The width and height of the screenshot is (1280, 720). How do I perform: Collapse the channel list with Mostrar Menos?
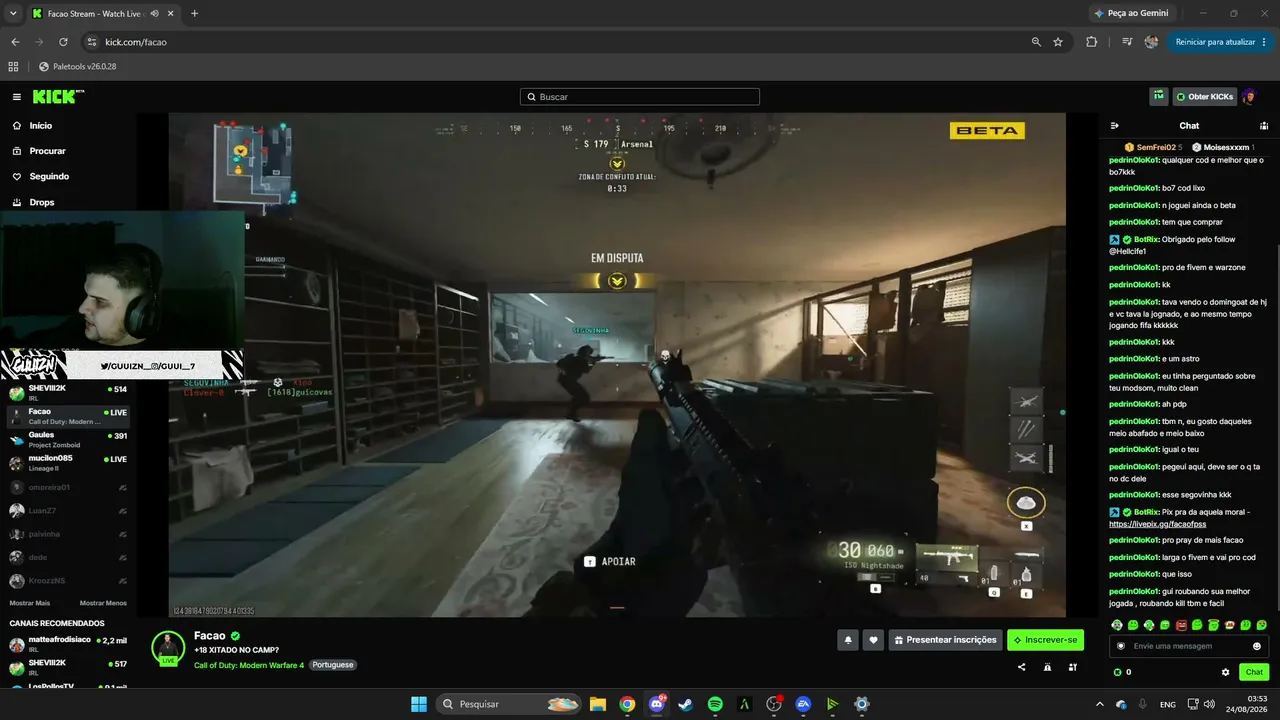click(x=103, y=603)
